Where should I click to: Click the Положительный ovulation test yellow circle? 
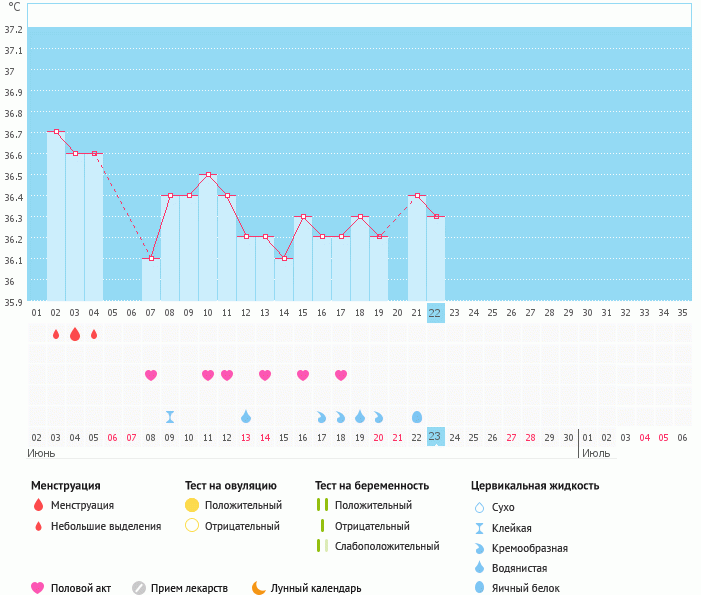pyautogui.click(x=192, y=505)
